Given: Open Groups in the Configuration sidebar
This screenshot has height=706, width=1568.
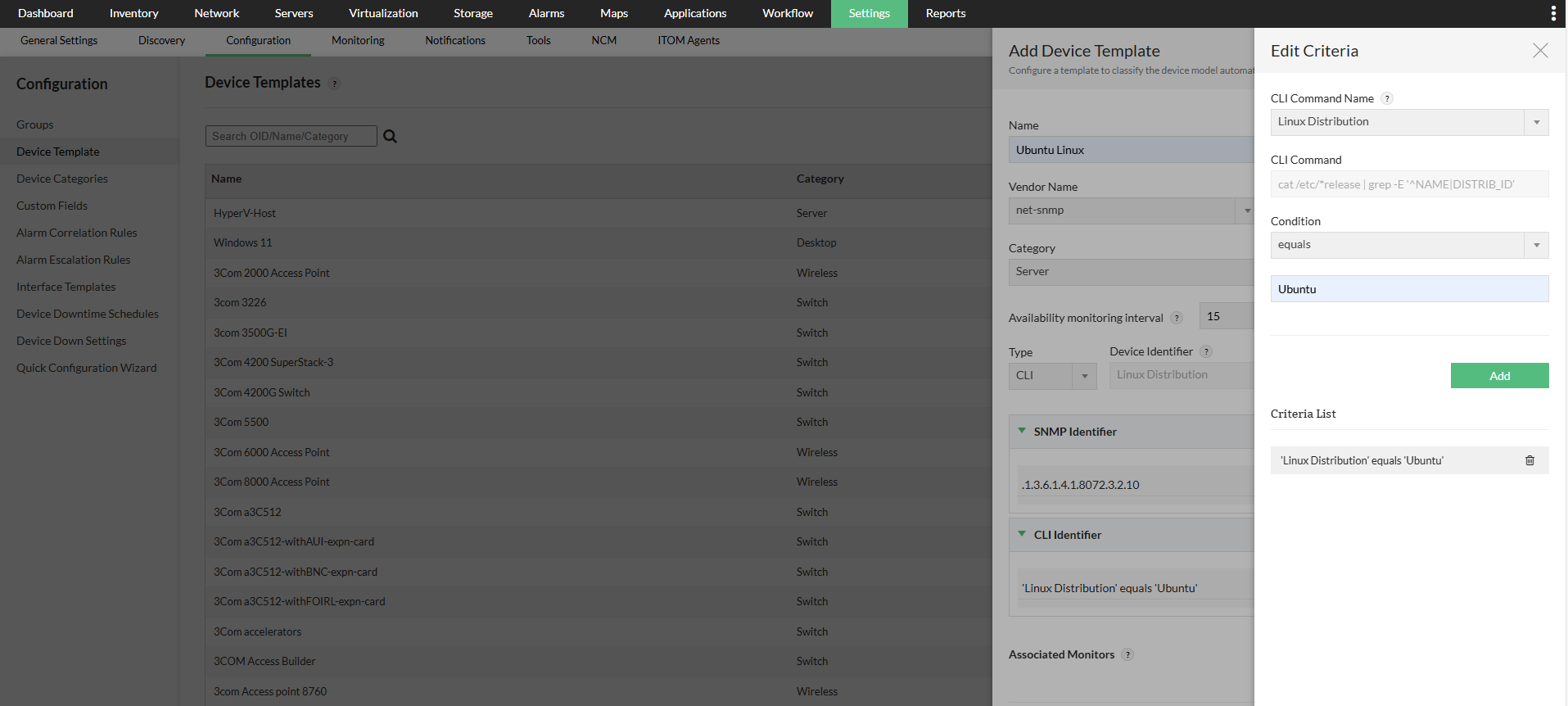Looking at the screenshot, I should coord(35,124).
